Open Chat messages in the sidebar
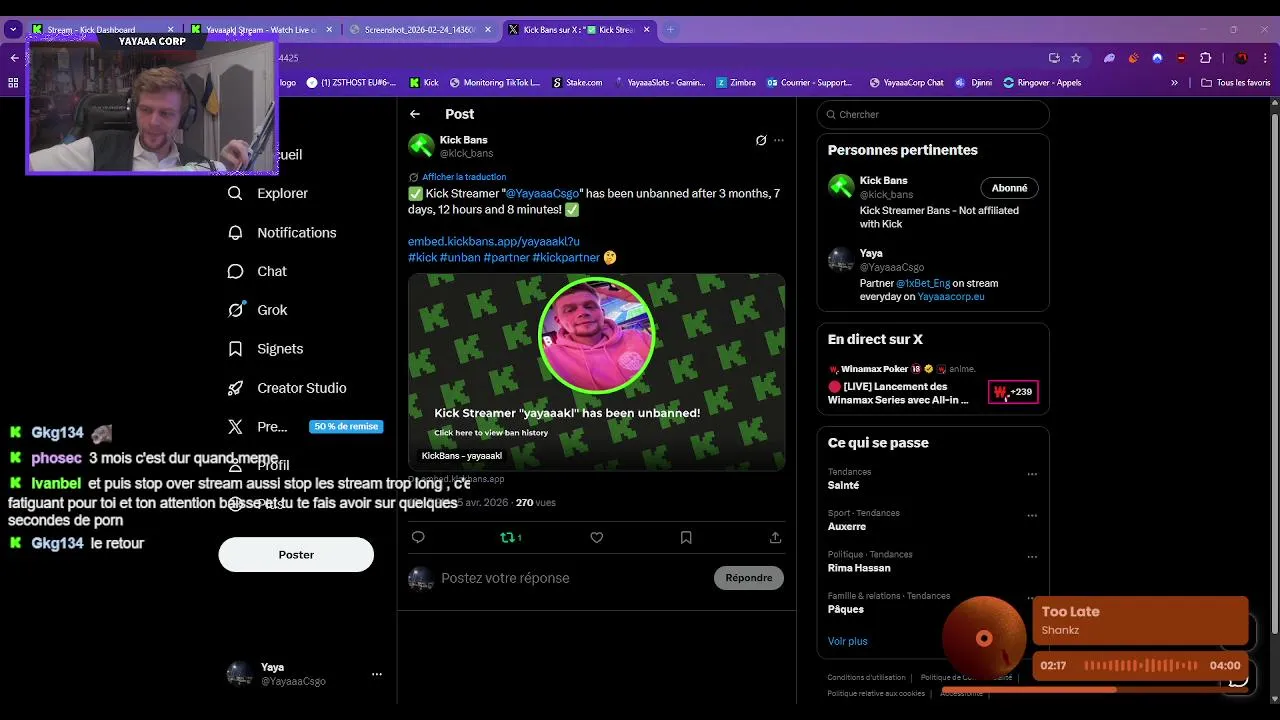The height and width of the screenshot is (720, 1280). click(x=257, y=271)
